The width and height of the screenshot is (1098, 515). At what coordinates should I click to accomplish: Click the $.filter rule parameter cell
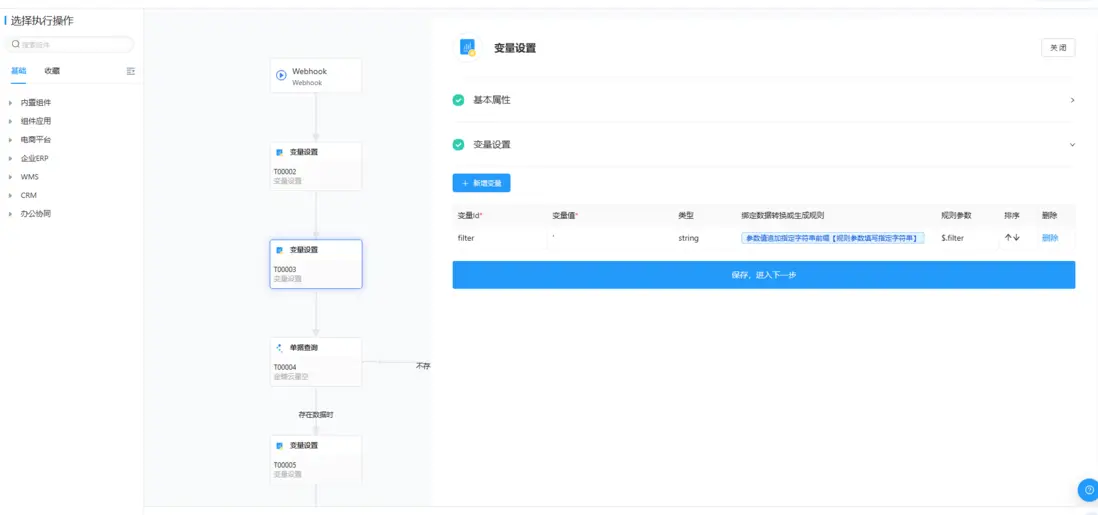point(952,238)
